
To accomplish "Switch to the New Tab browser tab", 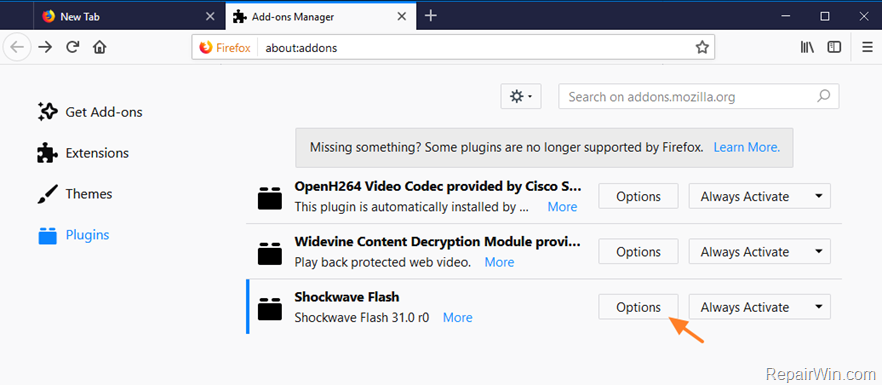I will click(x=128, y=16).
